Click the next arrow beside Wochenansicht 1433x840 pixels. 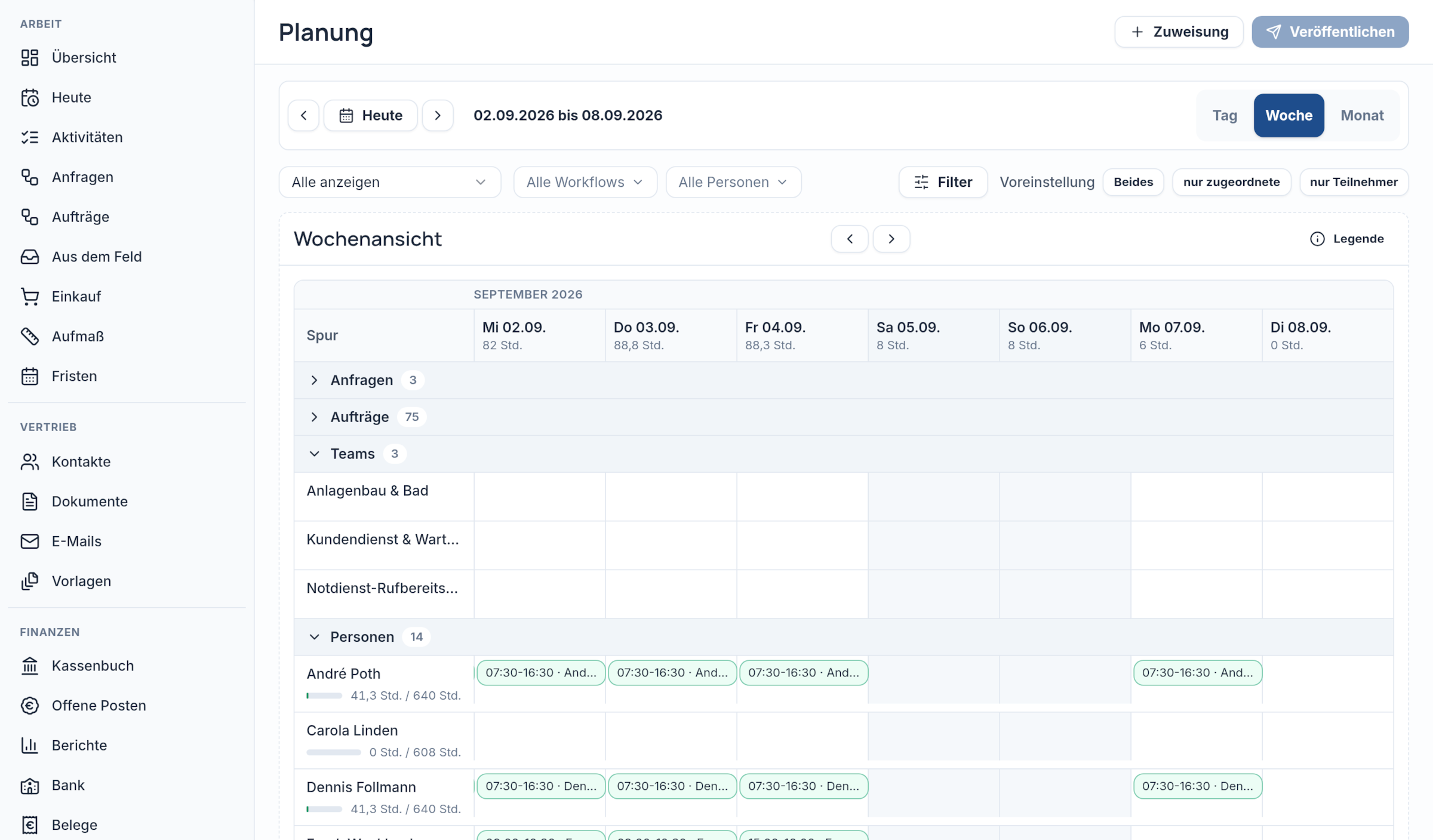click(x=891, y=239)
